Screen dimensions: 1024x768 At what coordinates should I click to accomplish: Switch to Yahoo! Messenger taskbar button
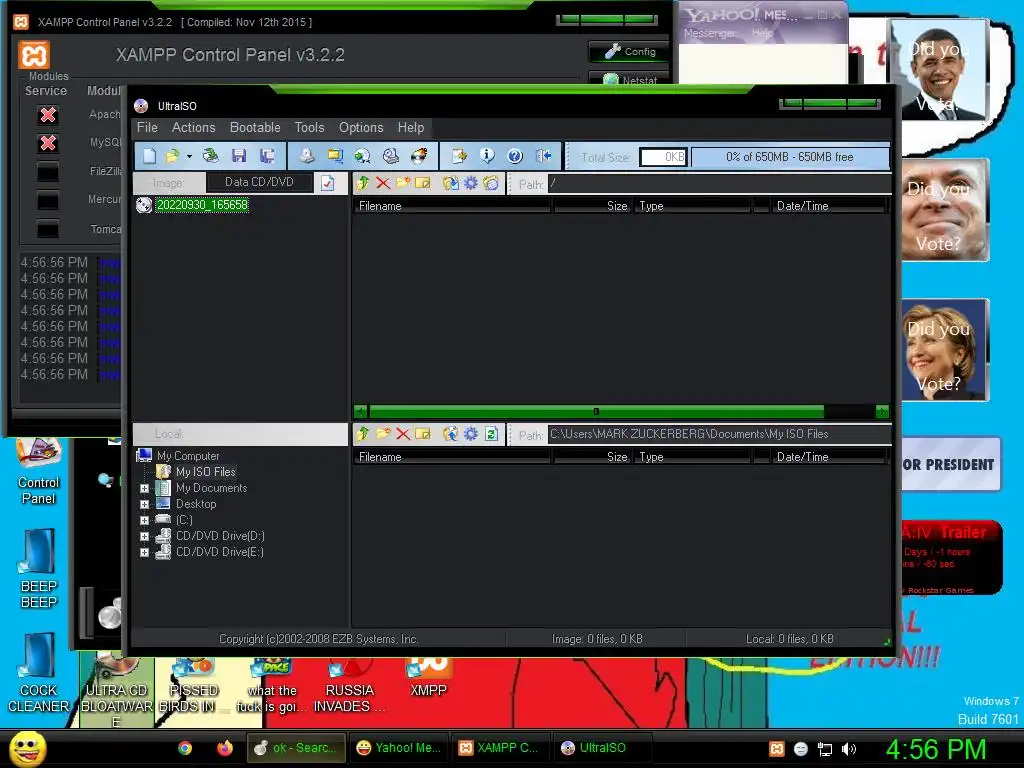[x=400, y=748]
